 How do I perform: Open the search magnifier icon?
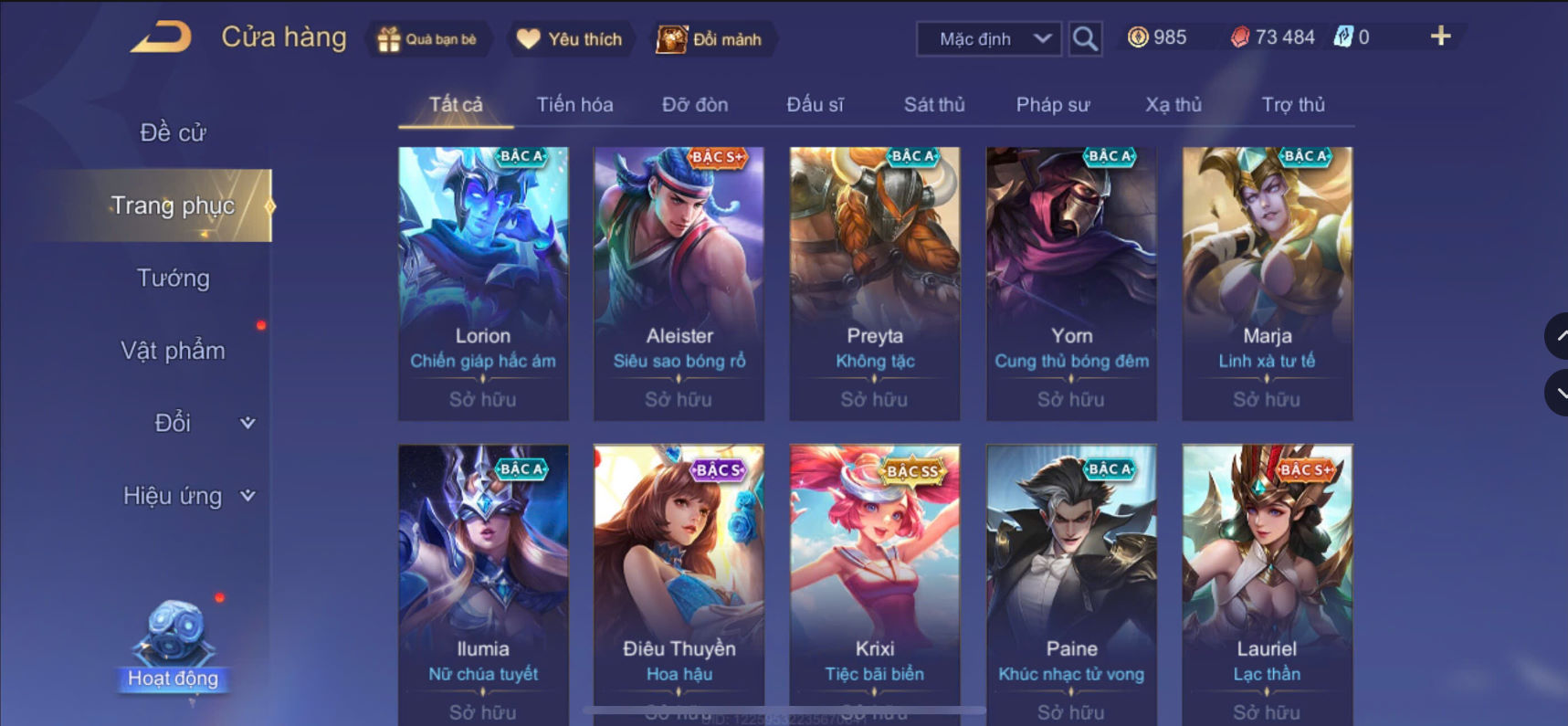click(1084, 38)
